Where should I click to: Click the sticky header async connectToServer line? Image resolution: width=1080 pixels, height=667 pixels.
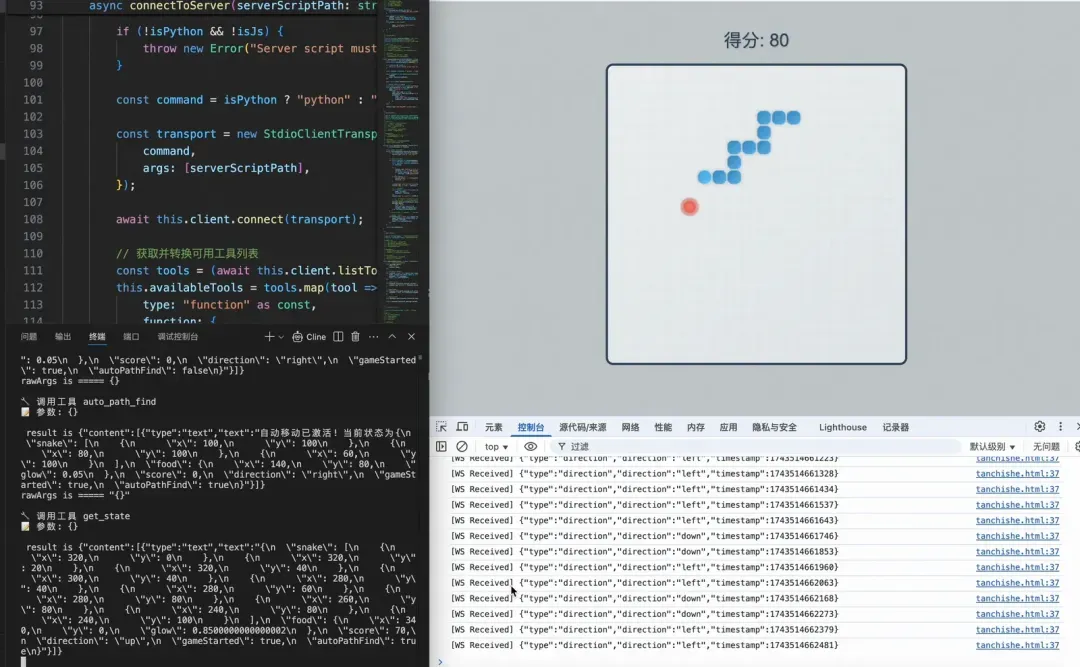click(x=233, y=6)
